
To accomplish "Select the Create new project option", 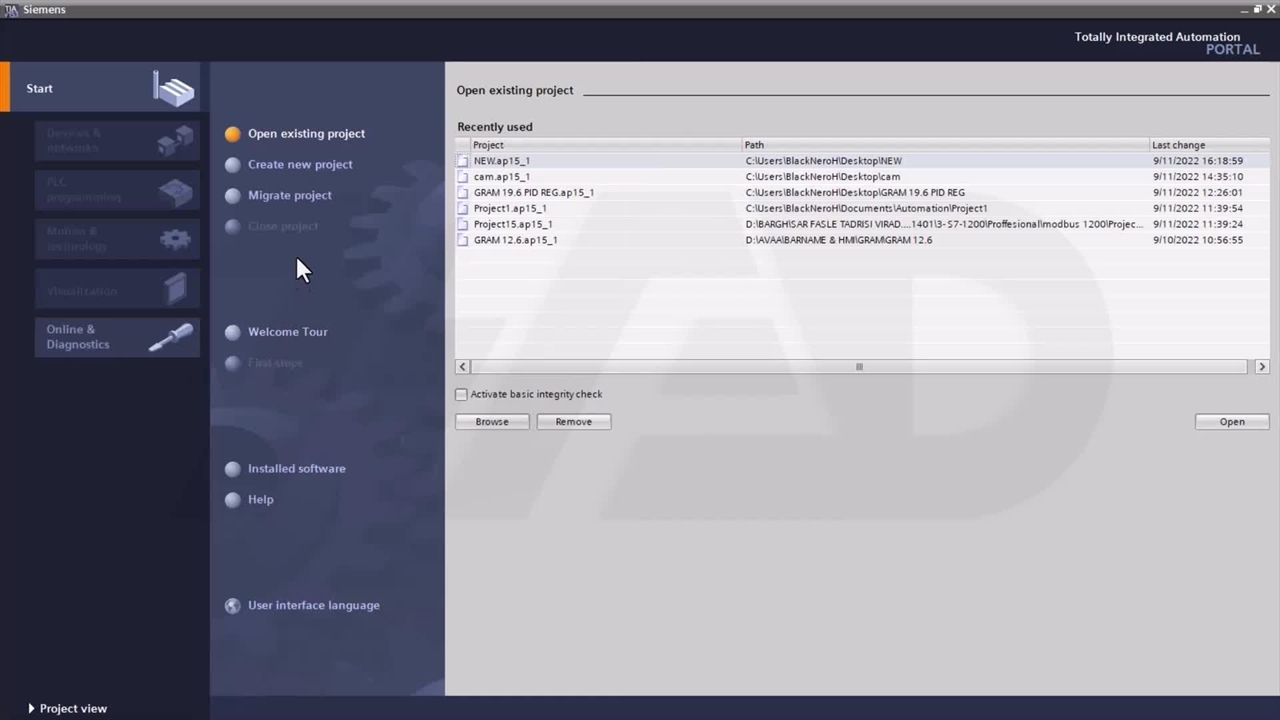I will [300, 165].
